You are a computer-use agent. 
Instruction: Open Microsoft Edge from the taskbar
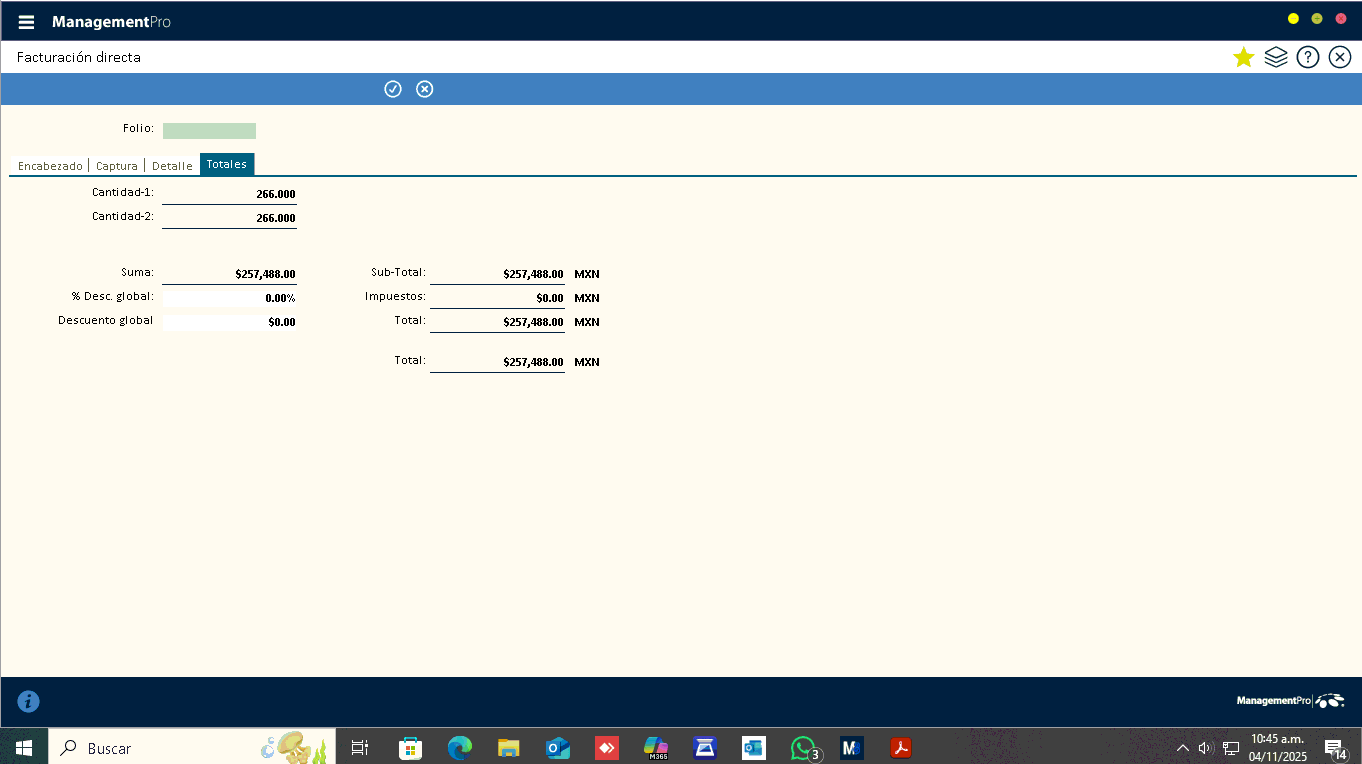point(459,747)
